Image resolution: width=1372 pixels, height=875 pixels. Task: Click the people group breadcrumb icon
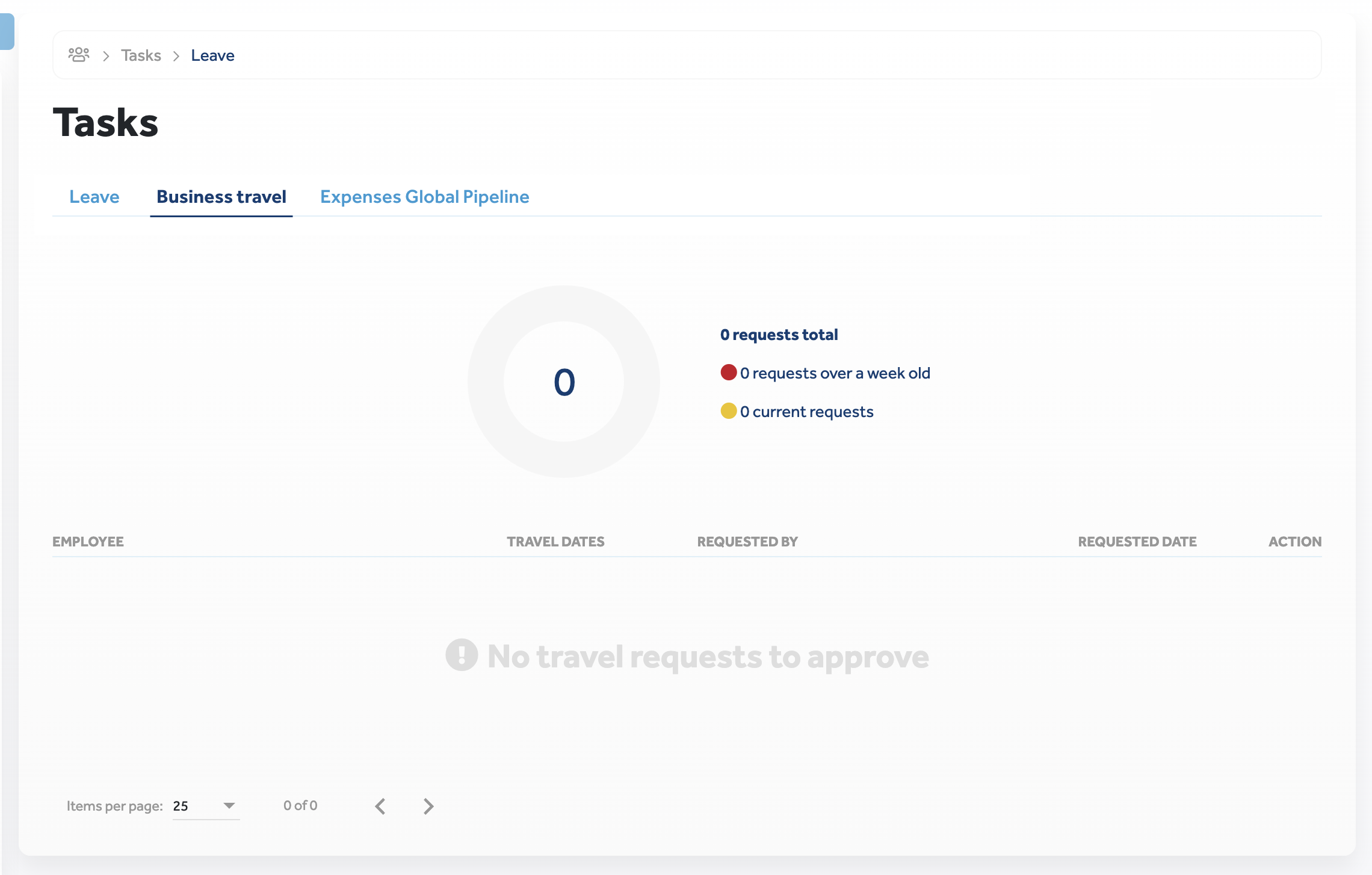click(x=79, y=55)
